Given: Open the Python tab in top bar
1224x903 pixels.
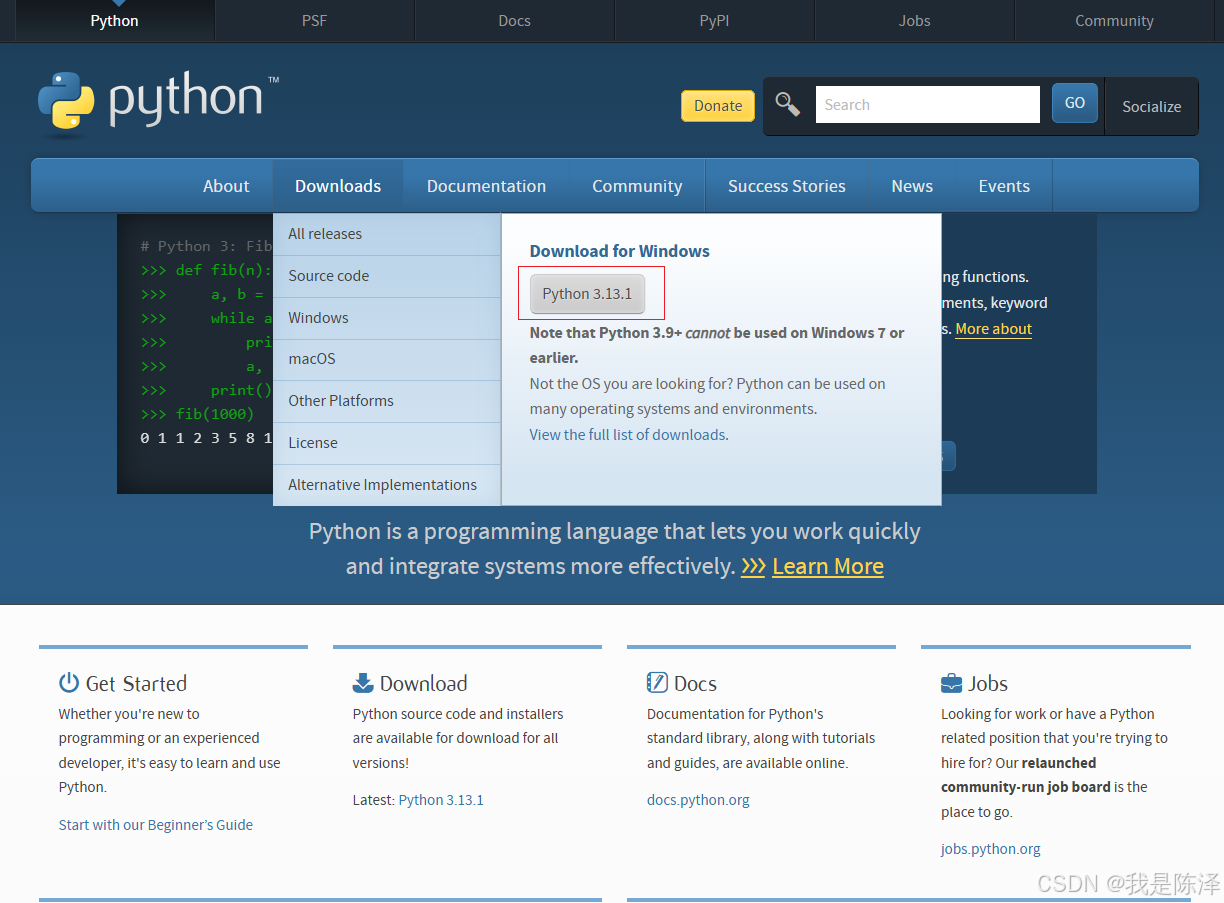Looking at the screenshot, I should pos(115,21).
